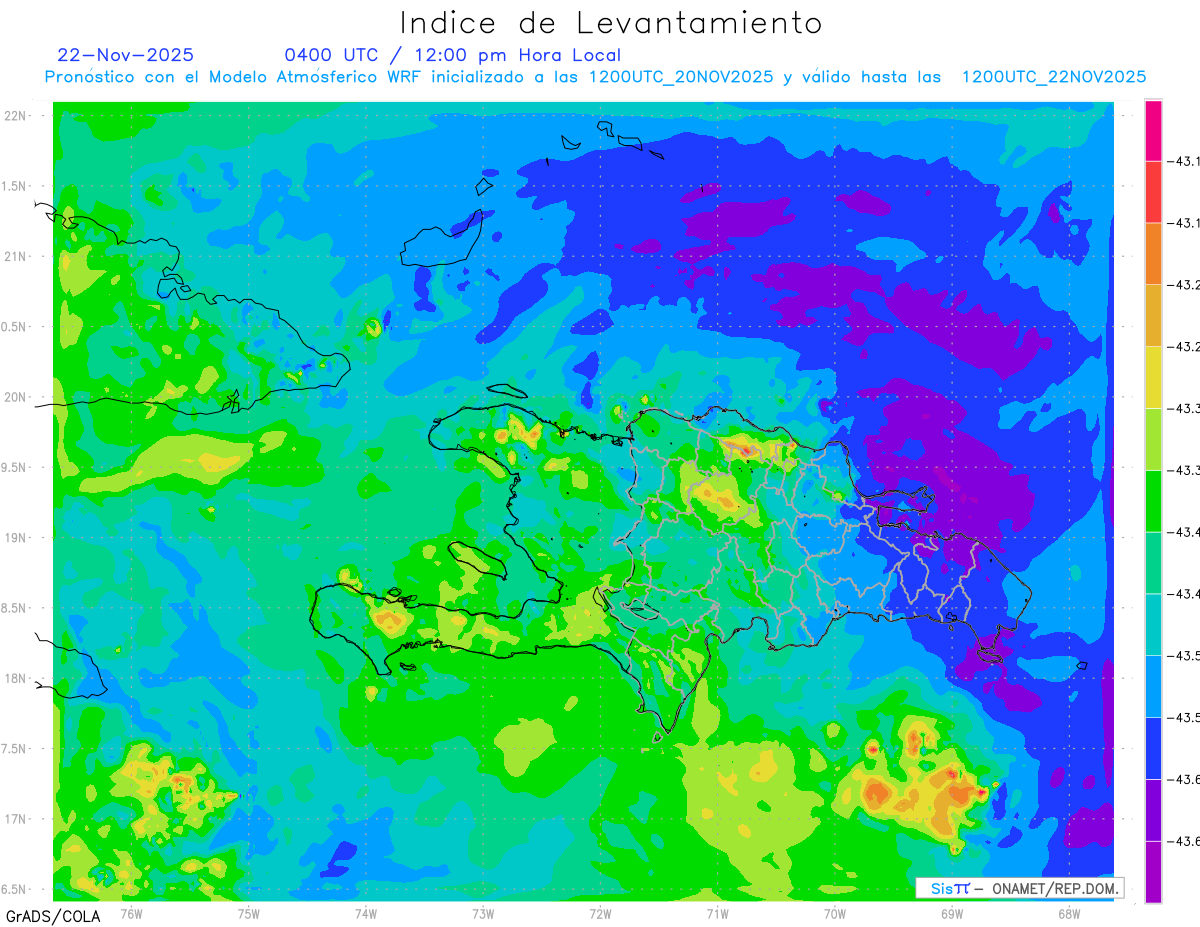Click the '68W' longitude label

coord(1069,913)
